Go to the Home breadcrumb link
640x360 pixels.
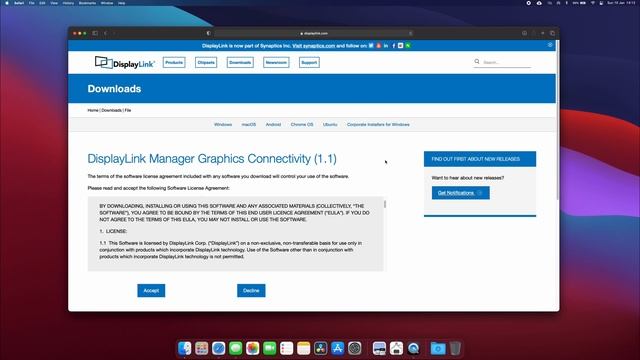pyautogui.click(x=93, y=110)
